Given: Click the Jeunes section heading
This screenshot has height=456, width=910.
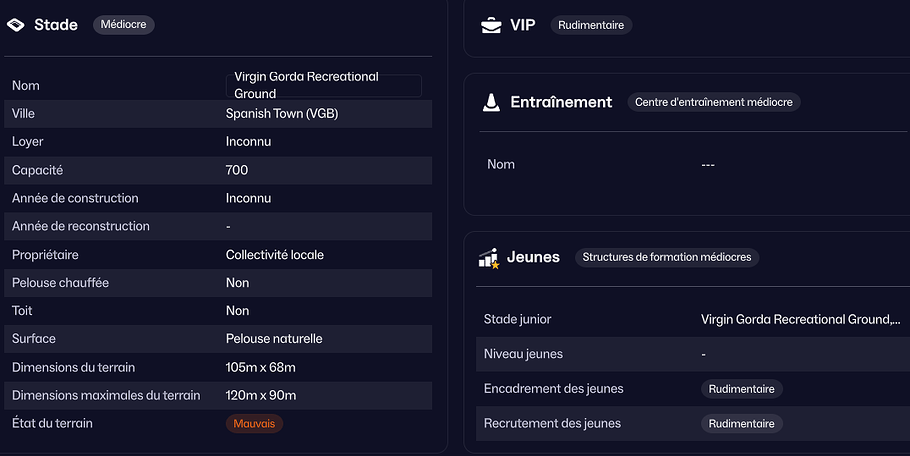Looking at the screenshot, I should pyautogui.click(x=533, y=258).
